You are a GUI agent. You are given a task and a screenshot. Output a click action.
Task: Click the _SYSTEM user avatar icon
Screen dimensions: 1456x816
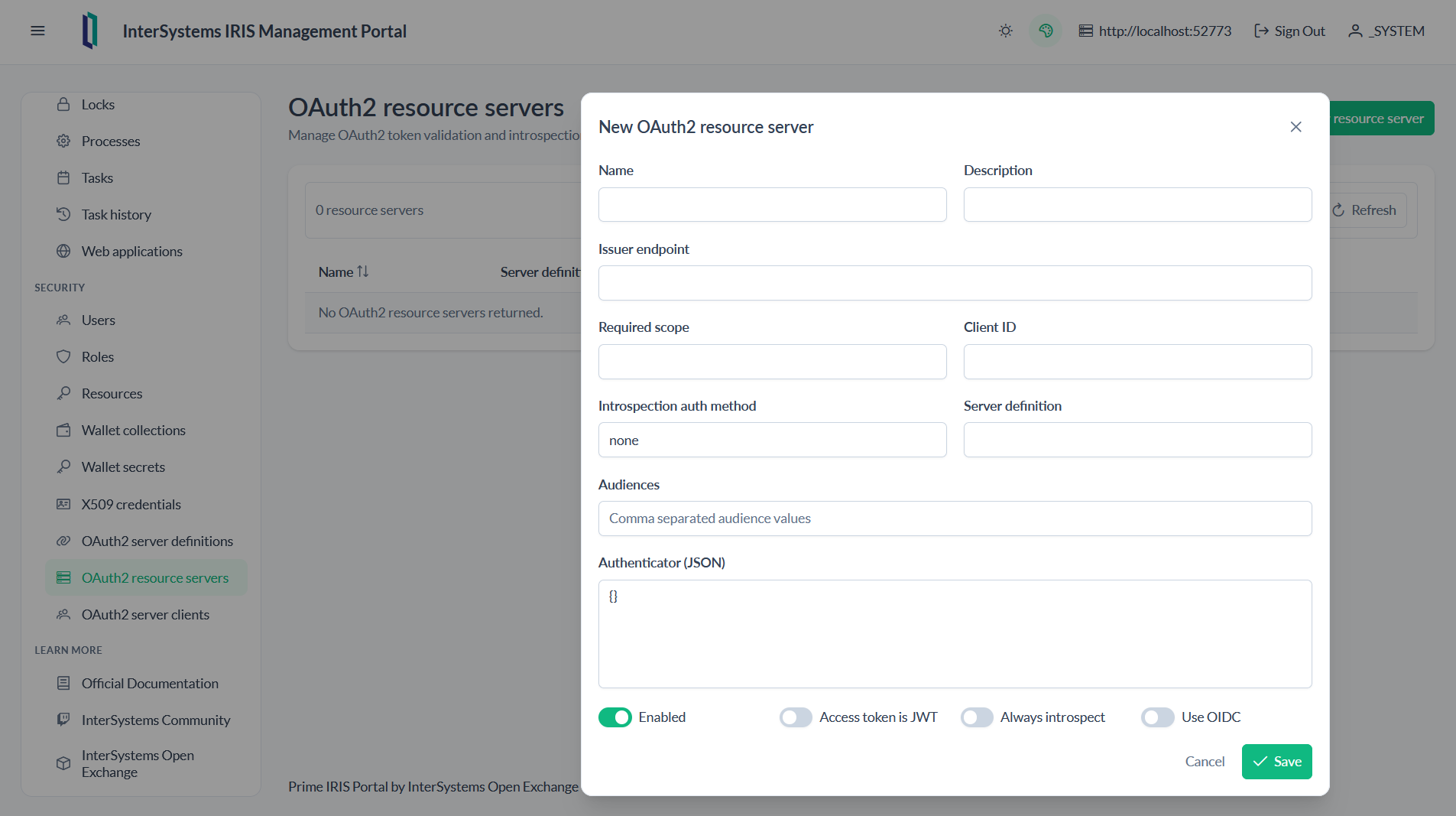point(1355,31)
